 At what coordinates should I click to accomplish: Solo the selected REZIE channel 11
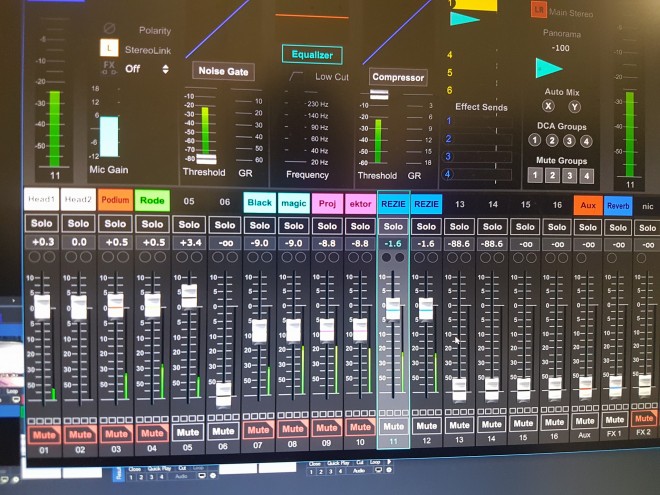point(393,226)
